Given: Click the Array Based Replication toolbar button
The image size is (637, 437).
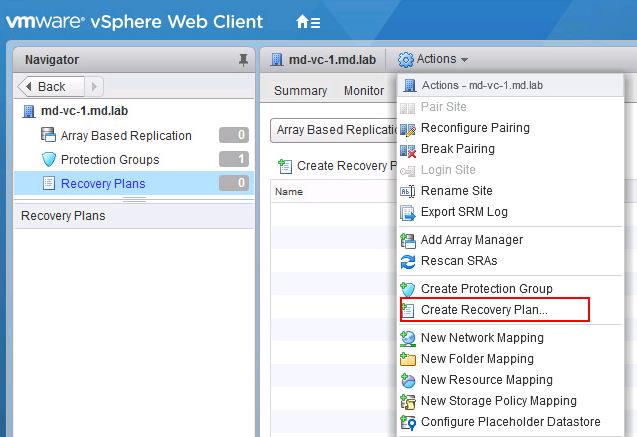Looking at the screenshot, I should click(x=334, y=130).
